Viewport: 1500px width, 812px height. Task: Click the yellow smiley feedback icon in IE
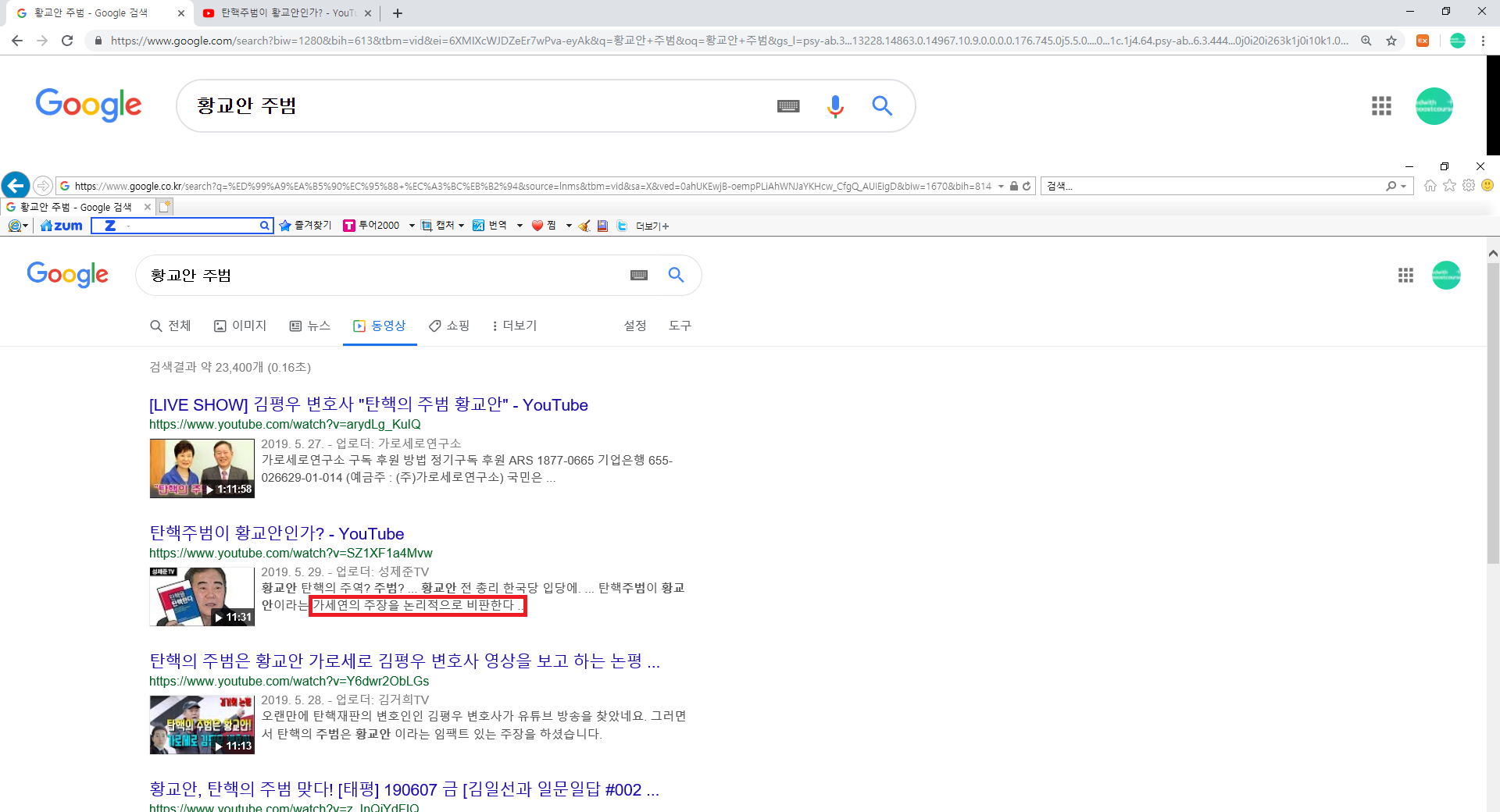click(1487, 185)
